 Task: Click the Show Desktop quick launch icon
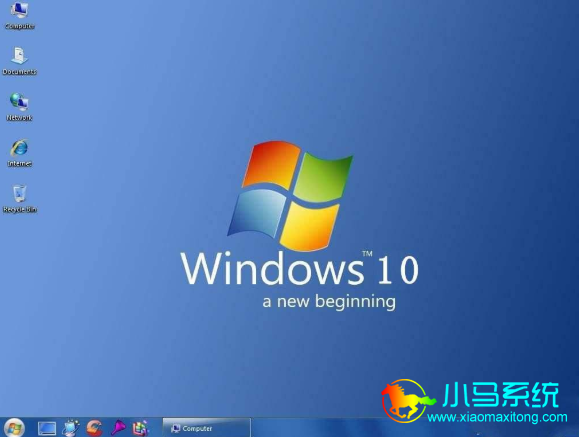(x=47, y=429)
